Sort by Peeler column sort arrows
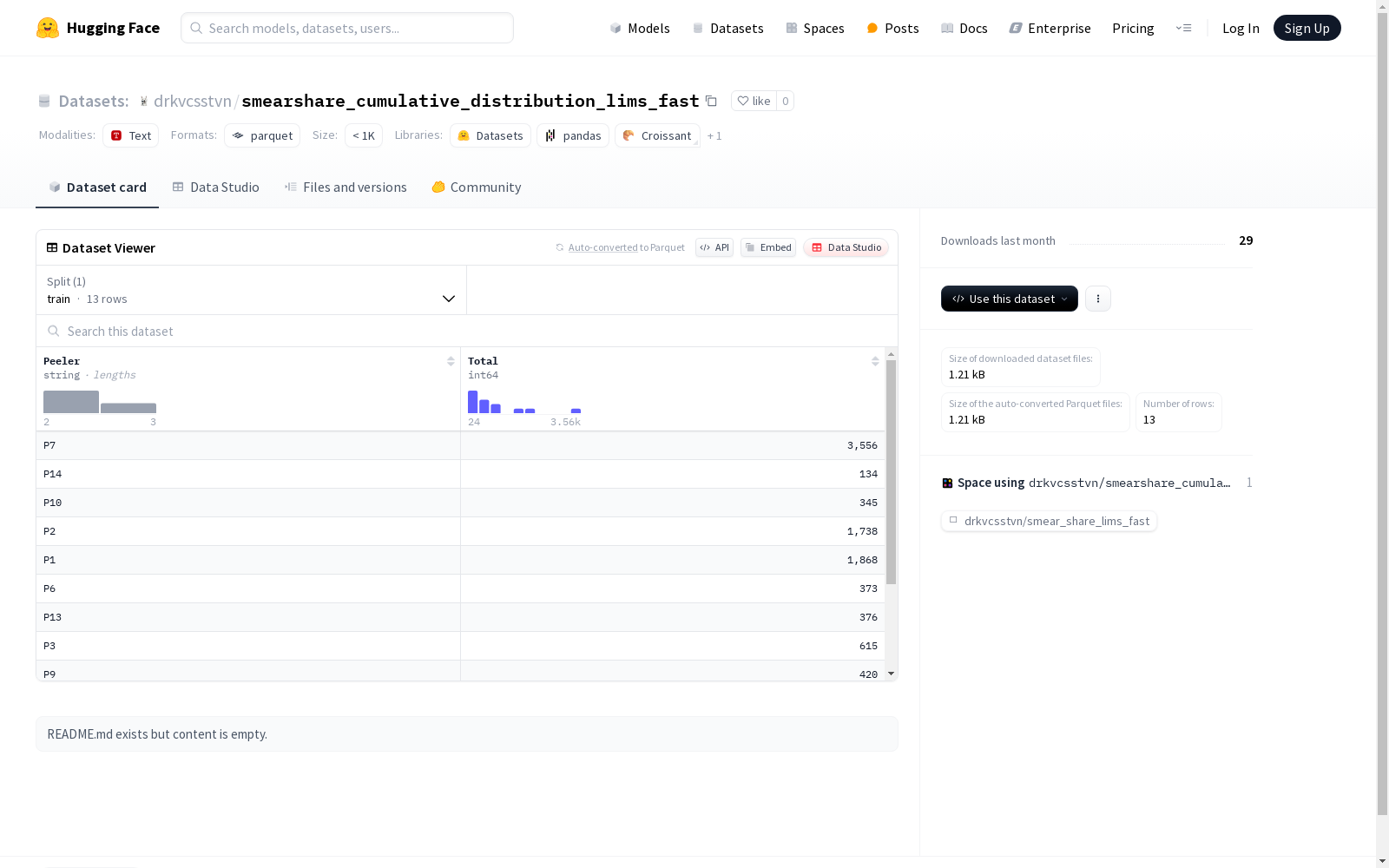The height and width of the screenshot is (868, 1389). click(x=451, y=361)
